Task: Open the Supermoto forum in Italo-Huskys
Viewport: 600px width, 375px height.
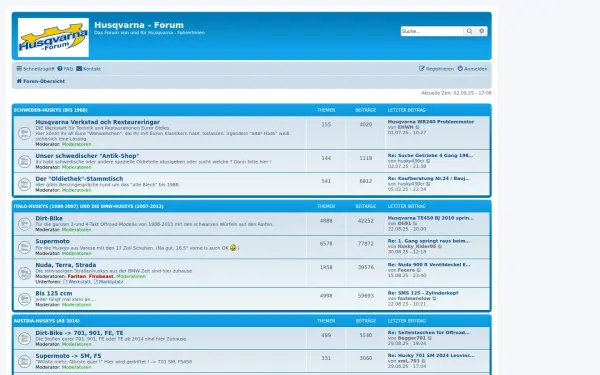Action: 52,241
